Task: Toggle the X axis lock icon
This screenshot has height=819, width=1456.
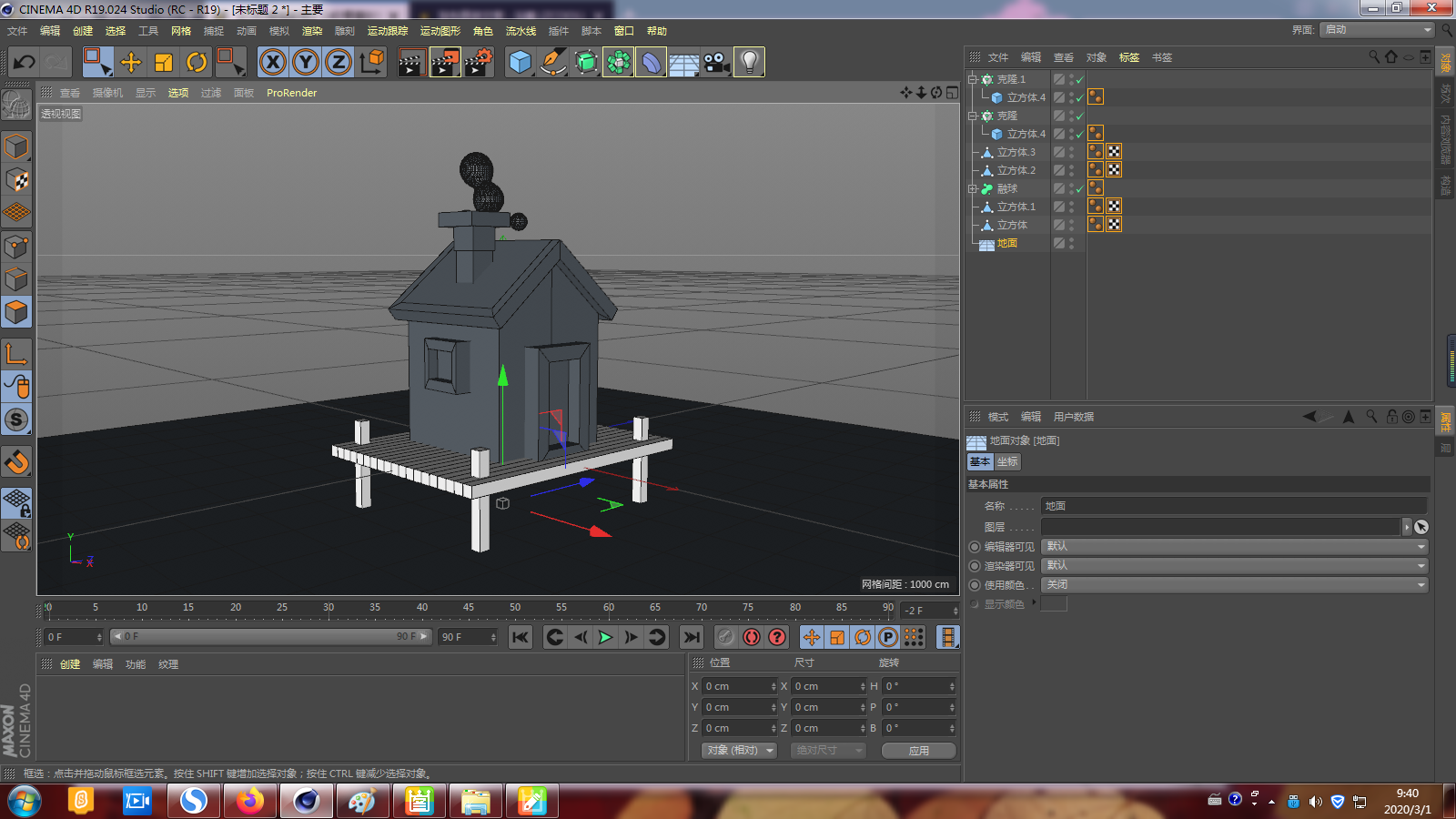Action: tap(272, 62)
